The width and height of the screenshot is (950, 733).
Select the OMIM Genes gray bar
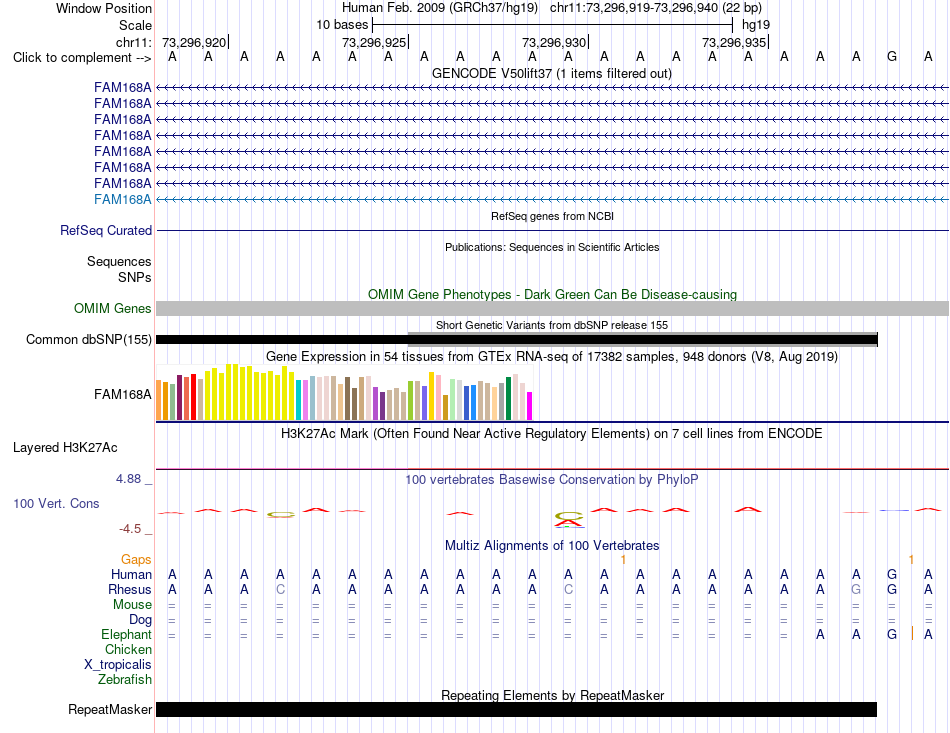pyautogui.click(x=552, y=308)
